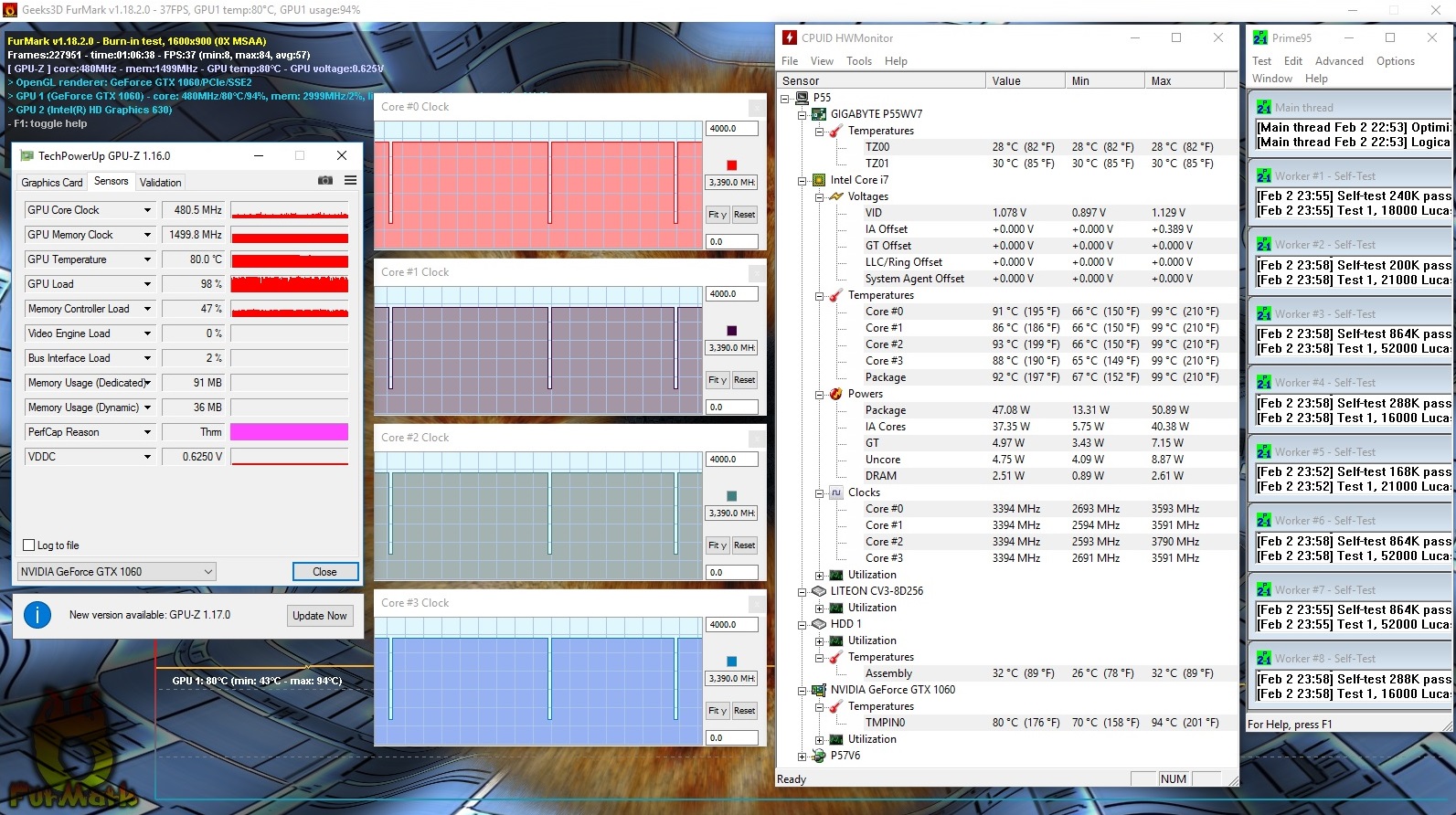Select the TMPIN0 row in HWMonitor
Image resolution: width=1456 pixels, height=815 pixels.
click(1005, 723)
